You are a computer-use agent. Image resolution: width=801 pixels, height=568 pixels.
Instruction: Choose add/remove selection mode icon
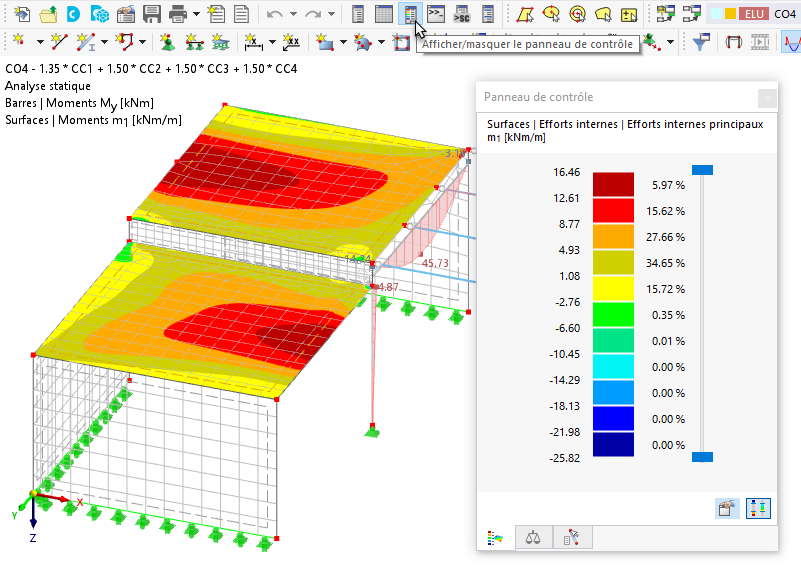point(629,14)
